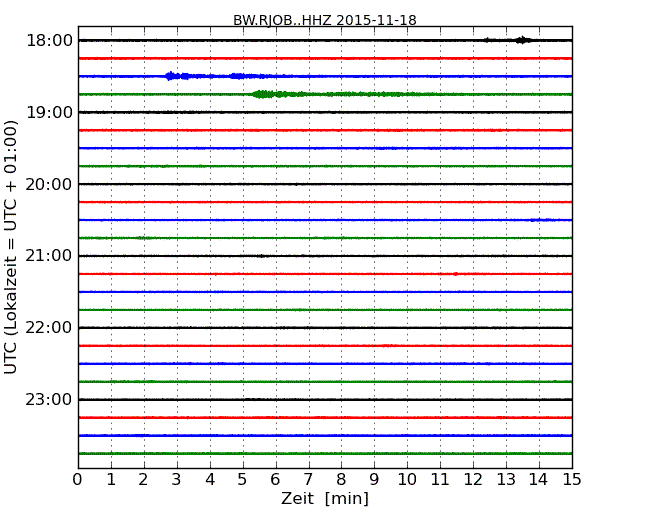This screenshot has height=520, width=650.
Task: Click the x-axis tick label 8
Action: click(341, 480)
